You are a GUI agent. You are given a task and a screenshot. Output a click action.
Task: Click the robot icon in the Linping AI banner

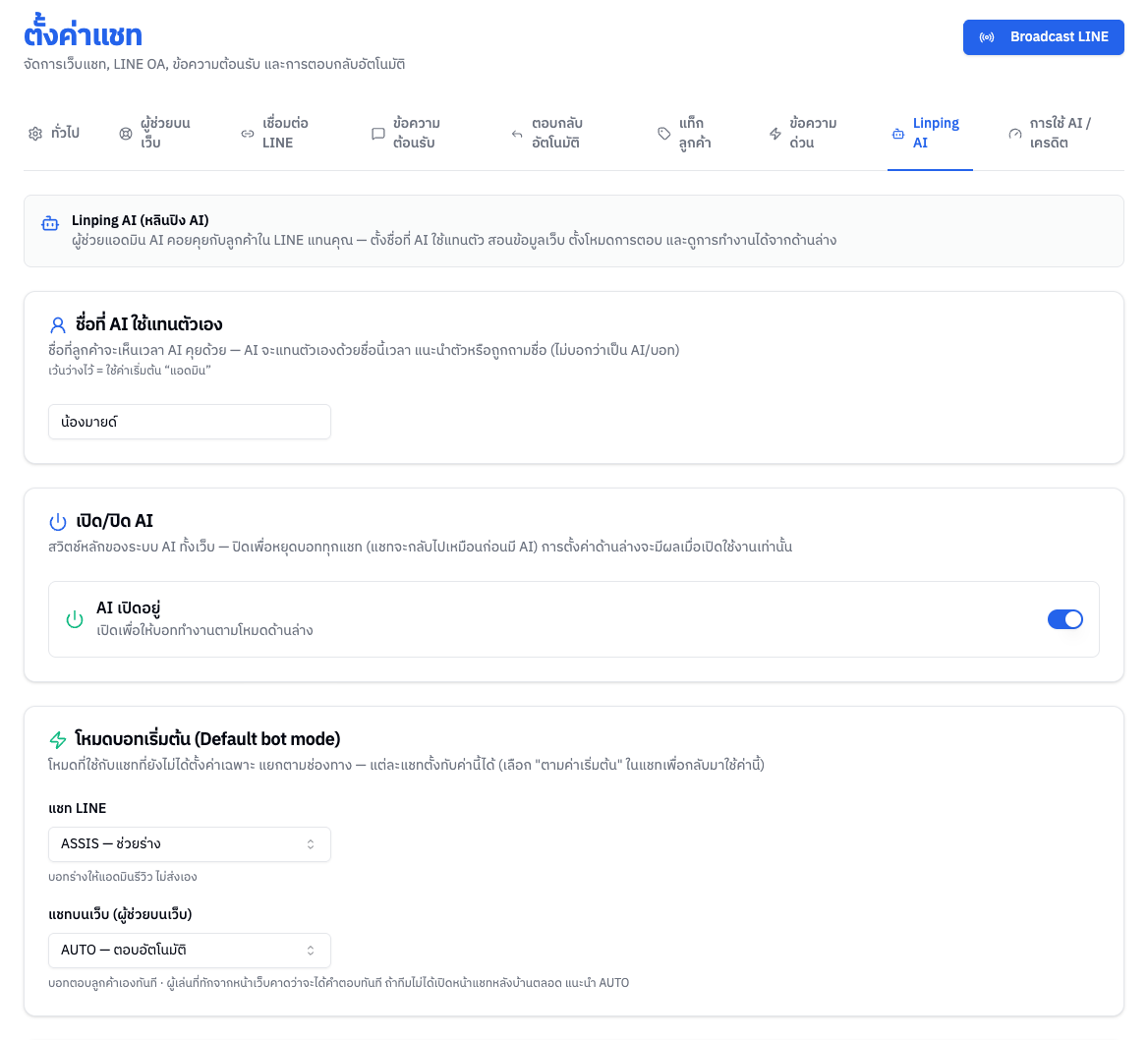tap(50, 223)
